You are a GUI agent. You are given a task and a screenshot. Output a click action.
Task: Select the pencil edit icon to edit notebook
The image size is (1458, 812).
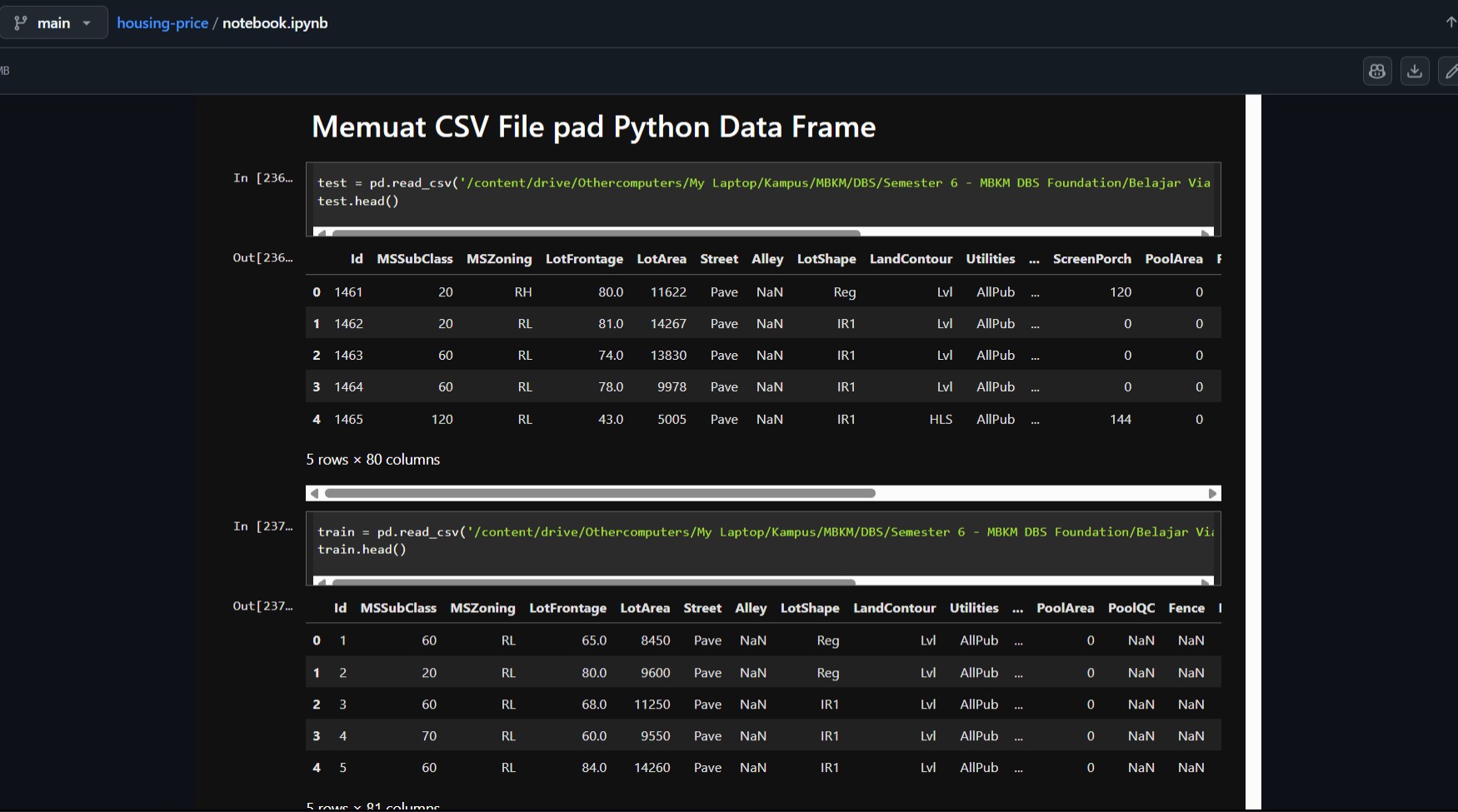click(x=1452, y=71)
